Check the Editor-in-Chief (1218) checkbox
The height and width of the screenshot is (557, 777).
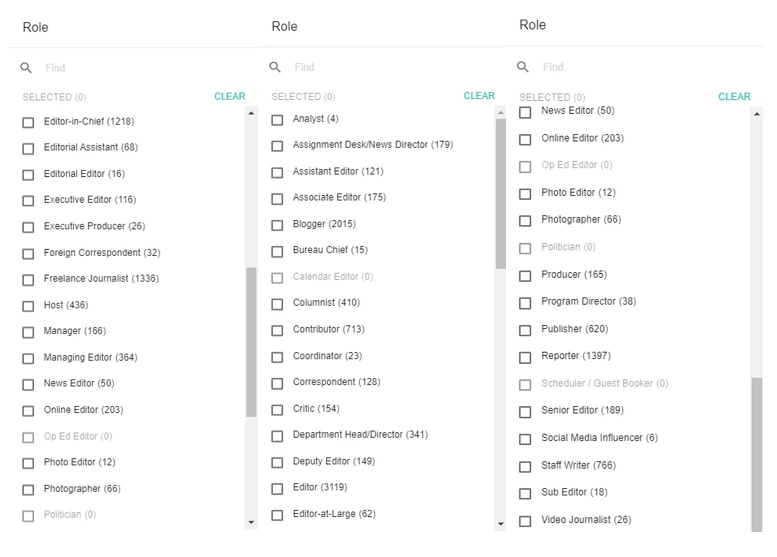(28, 122)
